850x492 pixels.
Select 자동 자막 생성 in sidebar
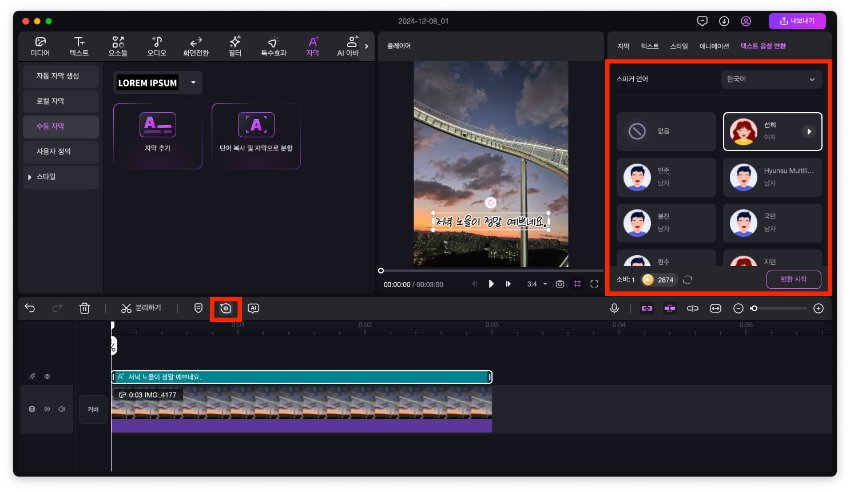tap(60, 76)
